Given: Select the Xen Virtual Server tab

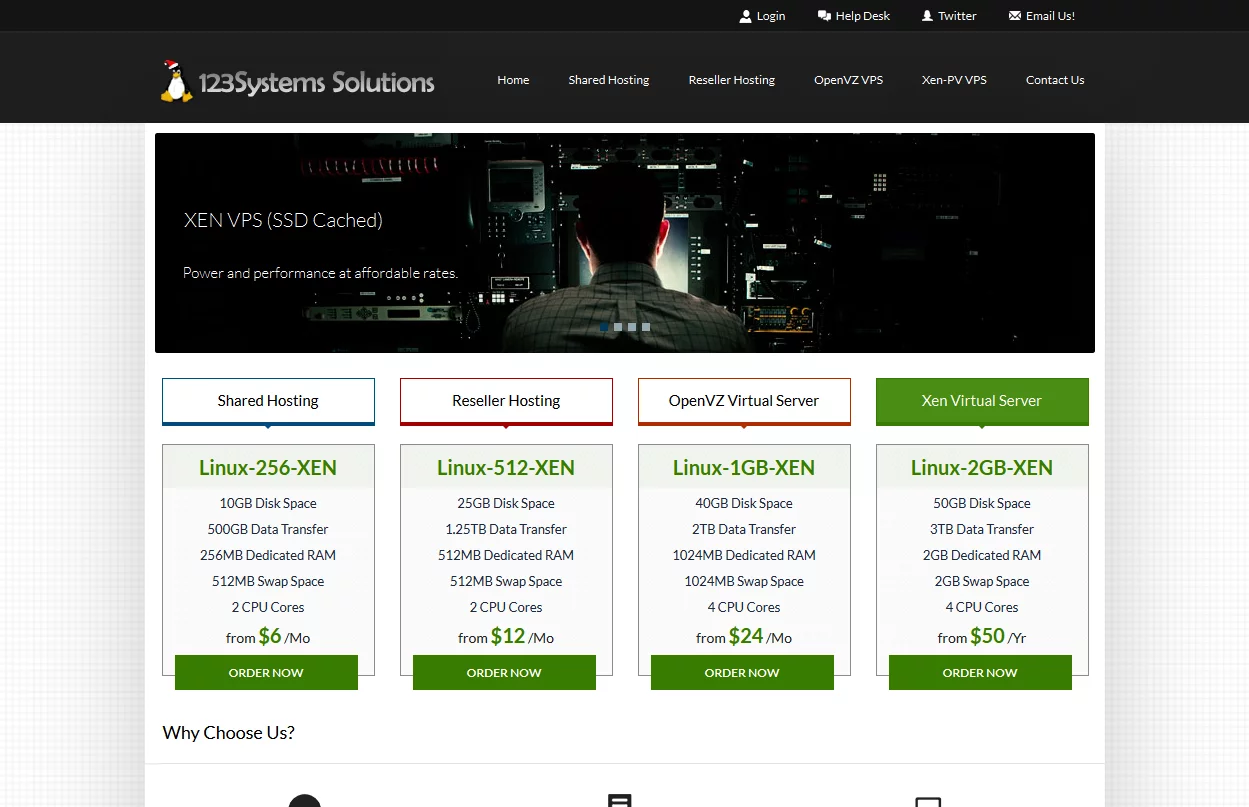Looking at the screenshot, I should click(982, 401).
